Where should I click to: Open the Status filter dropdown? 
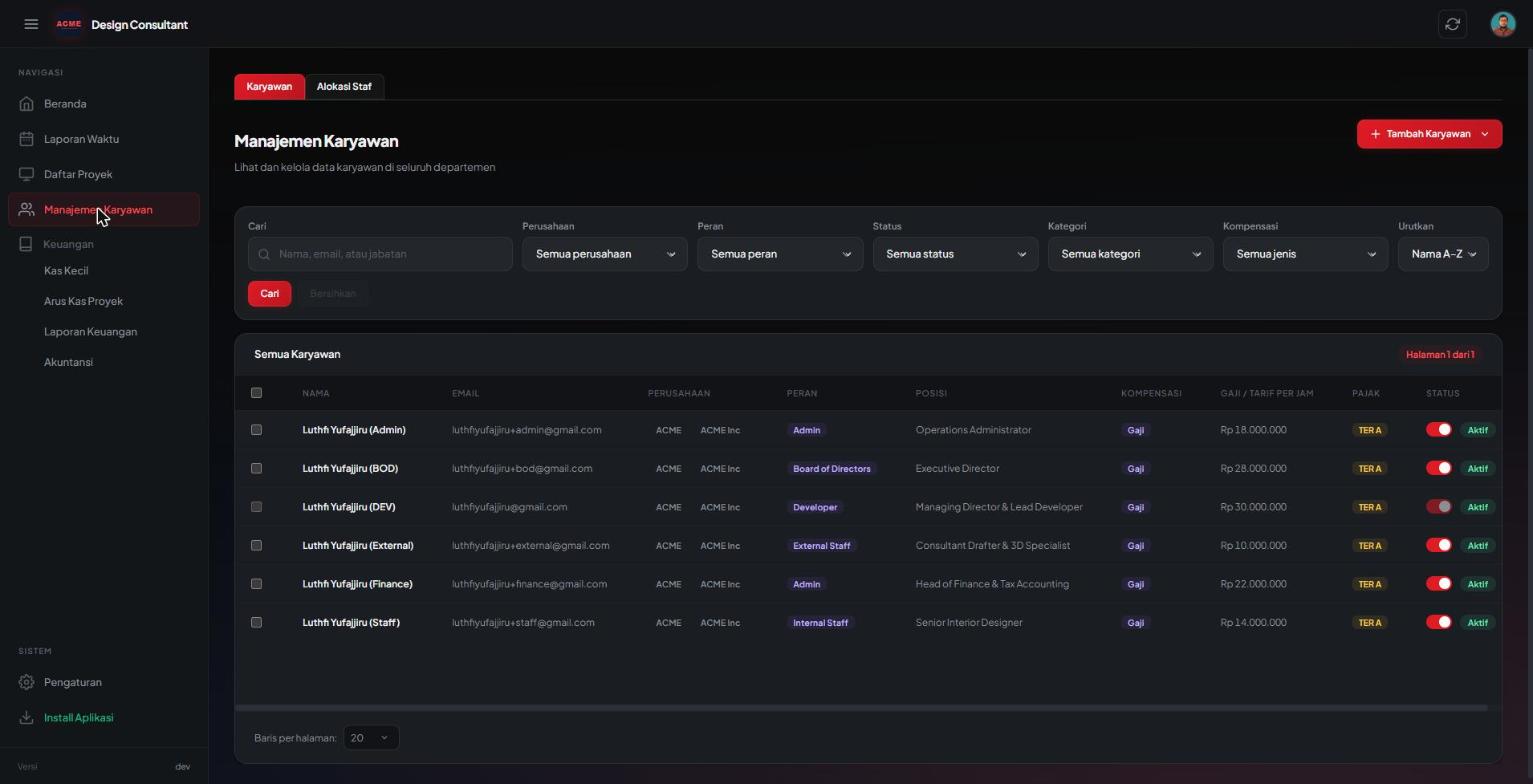(955, 254)
